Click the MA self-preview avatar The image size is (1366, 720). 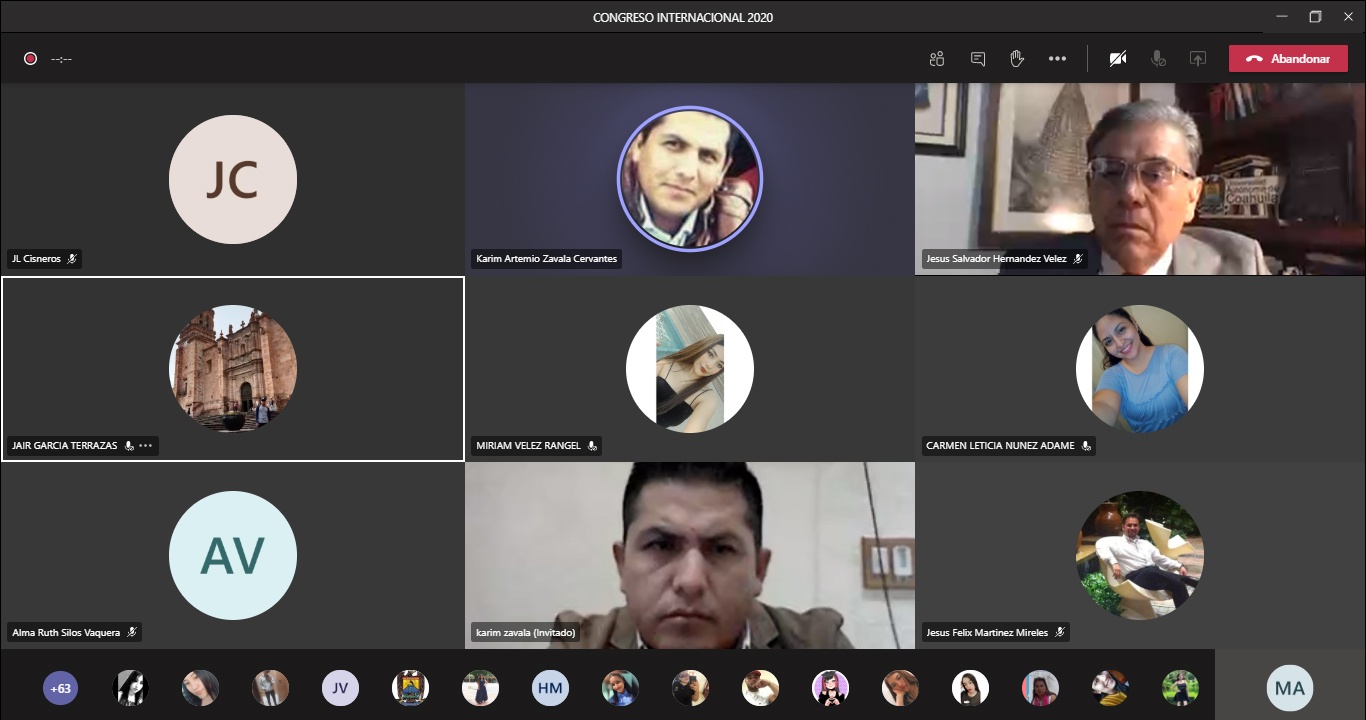(1290, 688)
